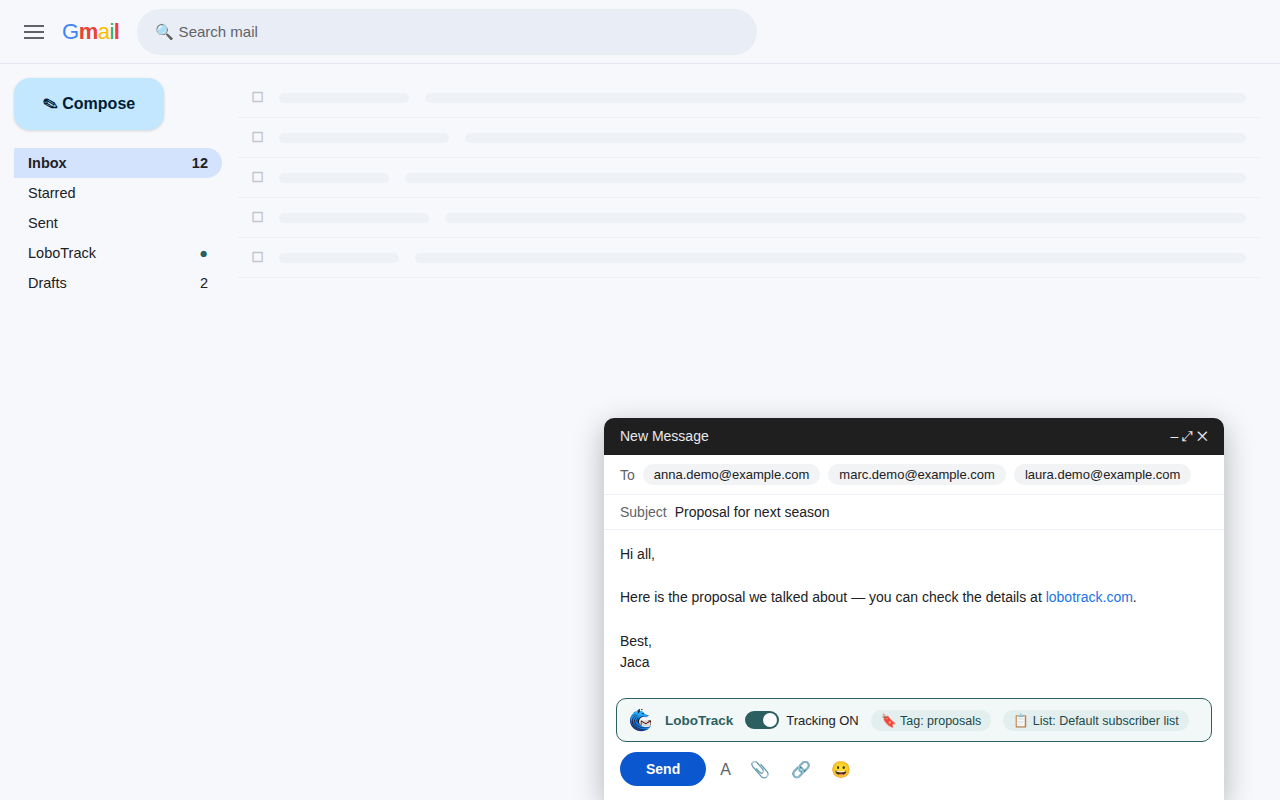
Task: Click the laura.demo@example.com recipient chip
Action: [1102, 475]
